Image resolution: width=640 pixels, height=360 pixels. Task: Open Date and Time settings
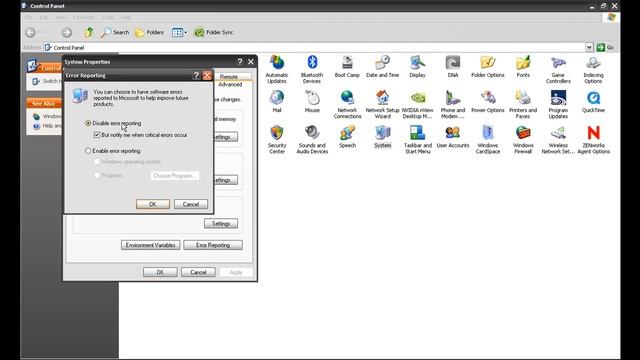(x=382, y=67)
